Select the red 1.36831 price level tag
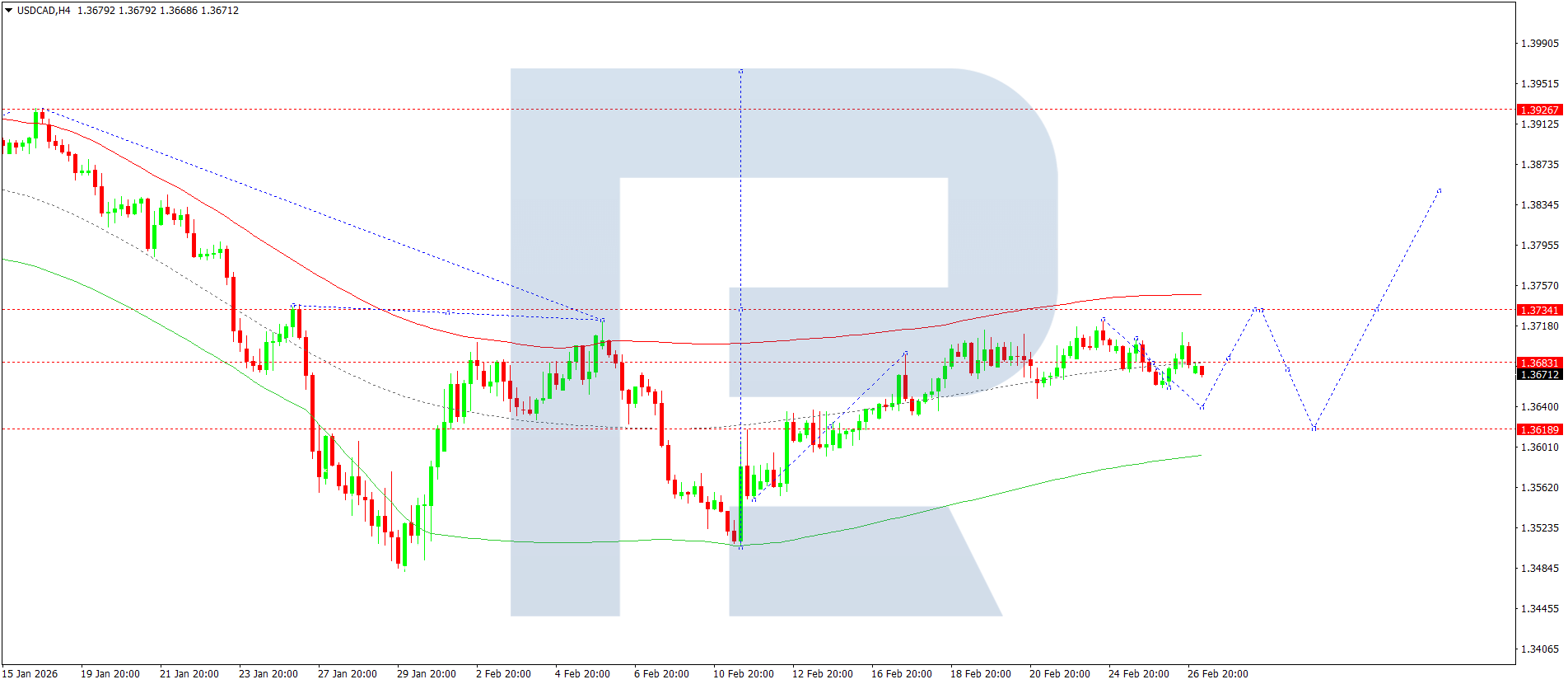This screenshot has height=684, width=1568. coord(1538,363)
